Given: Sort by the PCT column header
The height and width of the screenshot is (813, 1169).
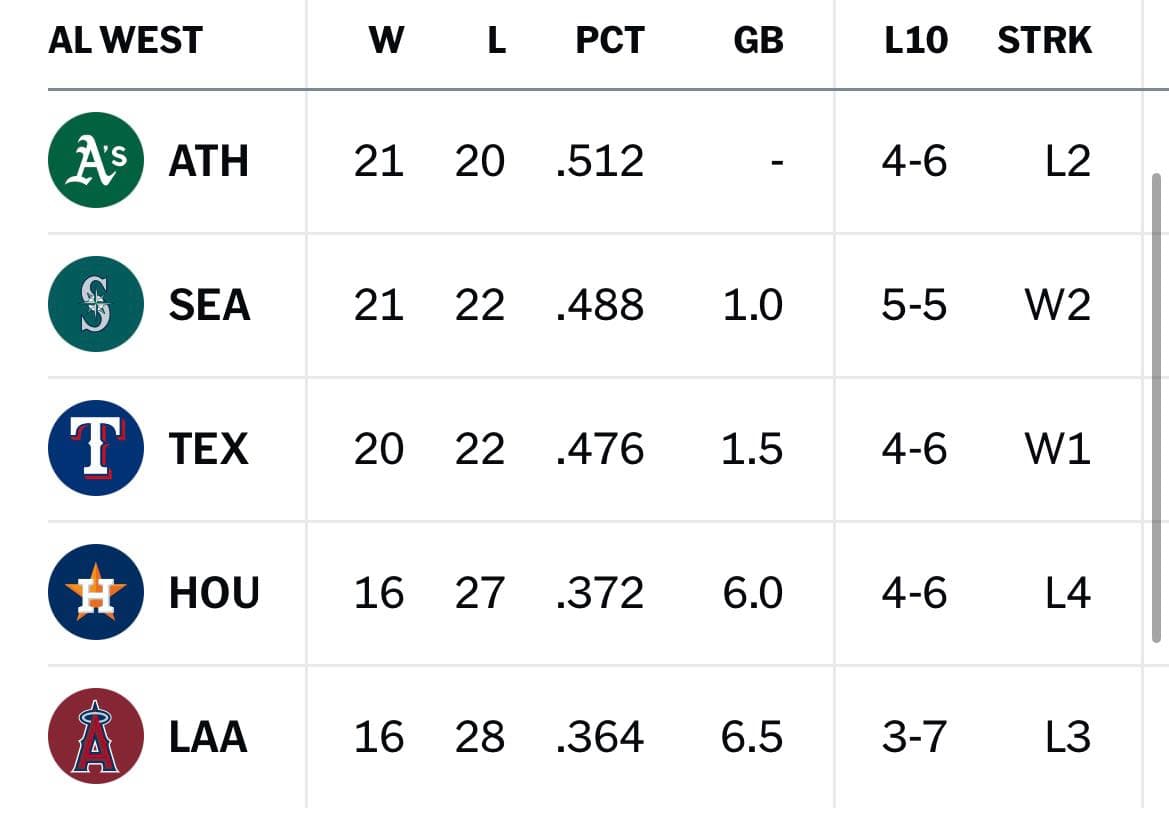Looking at the screenshot, I should (x=610, y=40).
